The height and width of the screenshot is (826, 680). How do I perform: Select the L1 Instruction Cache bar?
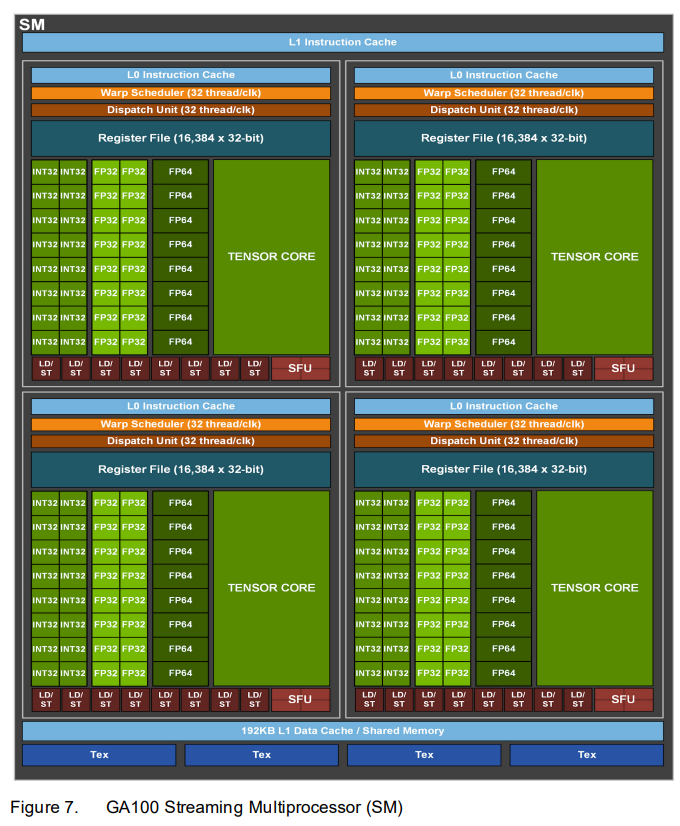(x=342, y=42)
